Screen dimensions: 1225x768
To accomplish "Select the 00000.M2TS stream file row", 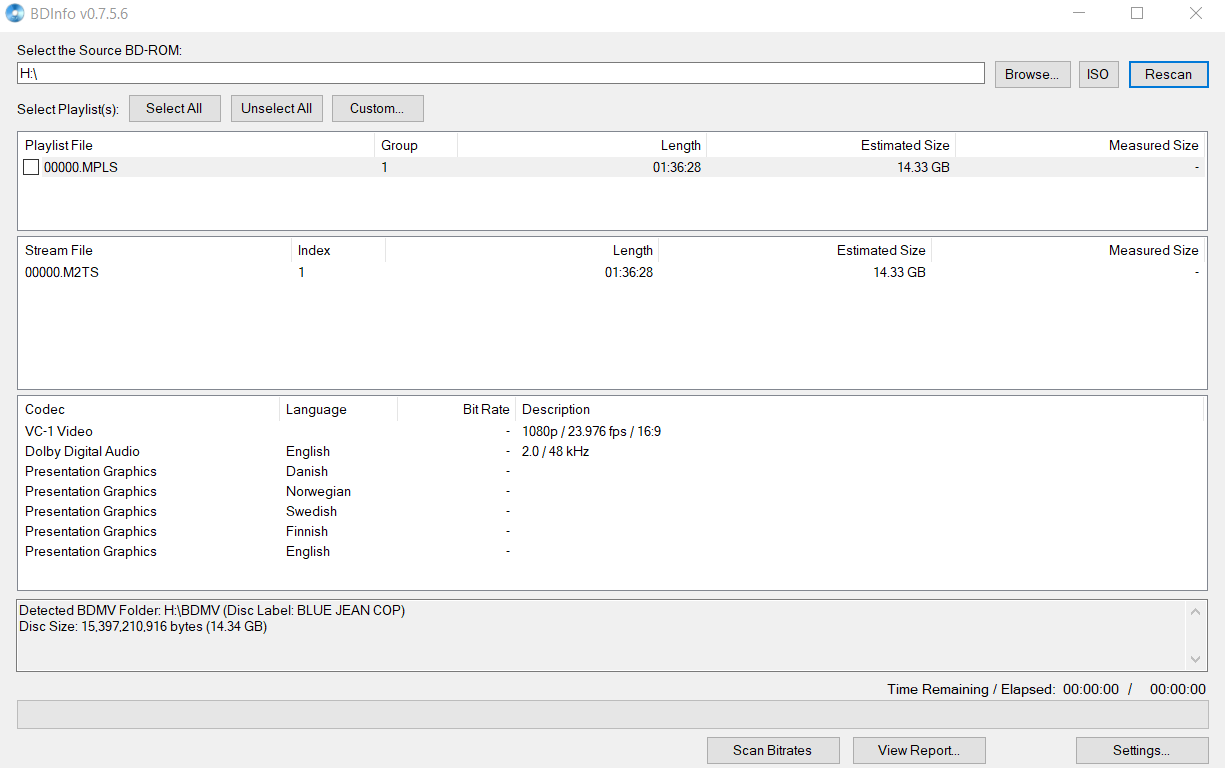I will coord(612,272).
